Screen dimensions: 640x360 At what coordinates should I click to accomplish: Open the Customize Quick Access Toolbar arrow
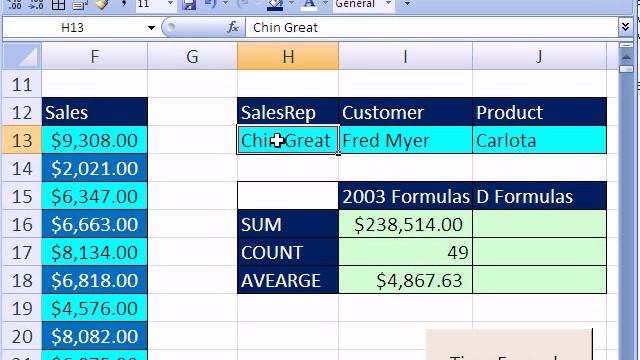pos(407,4)
